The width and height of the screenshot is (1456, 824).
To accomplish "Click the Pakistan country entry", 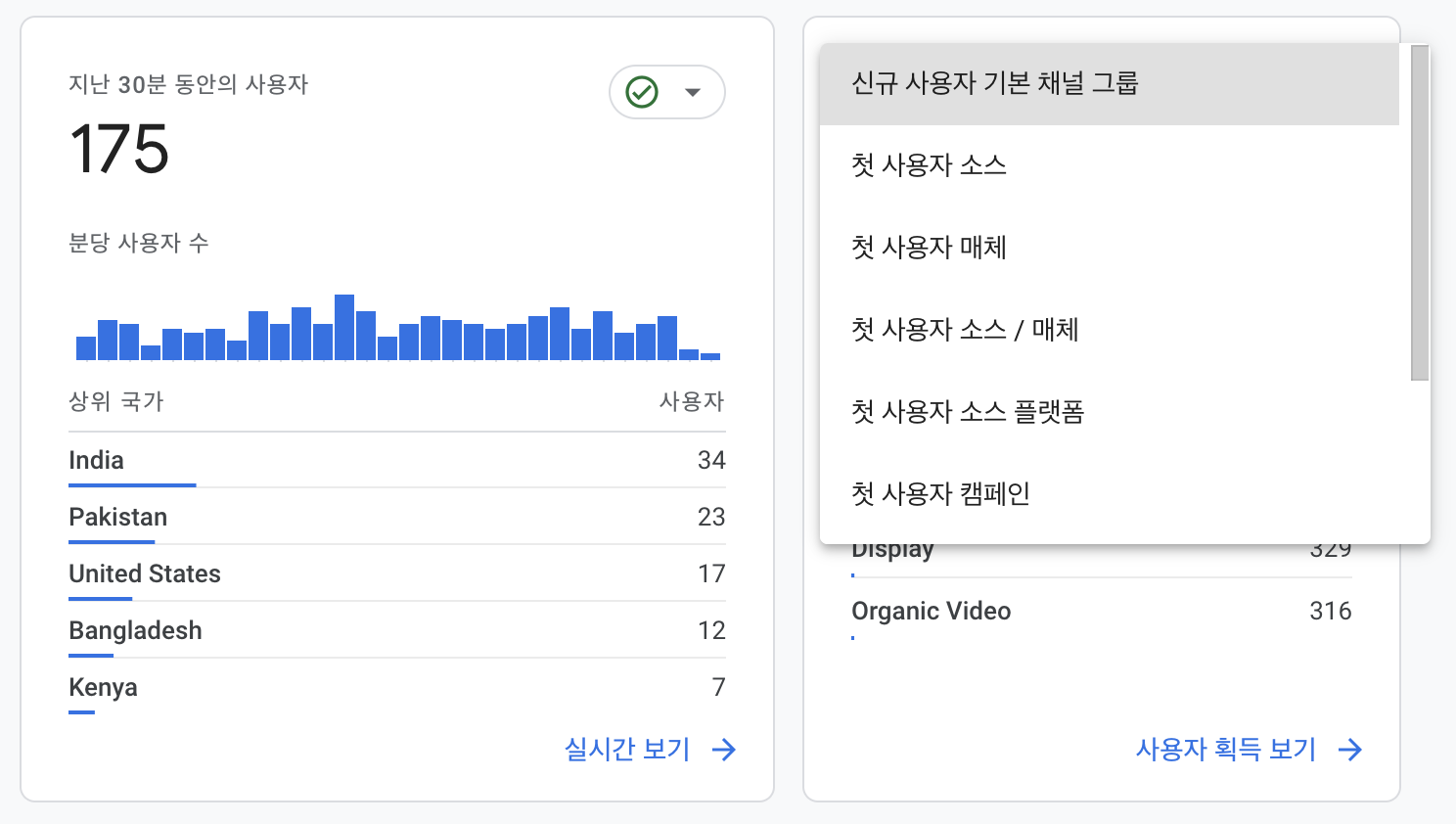I will click(116, 517).
